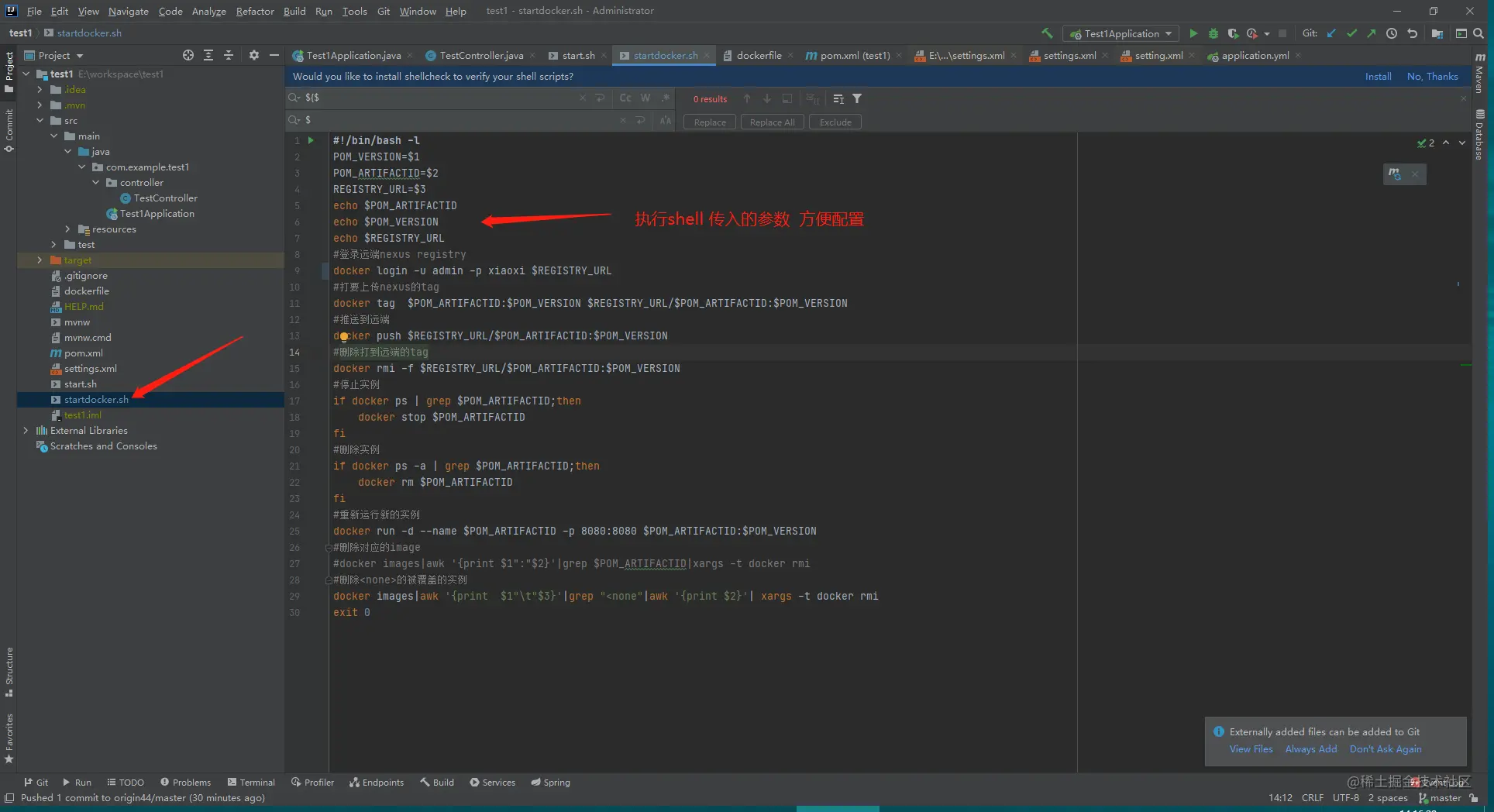Click the run gutter arrow on line 1
Viewport: 1494px width, 812px height.
[312, 140]
